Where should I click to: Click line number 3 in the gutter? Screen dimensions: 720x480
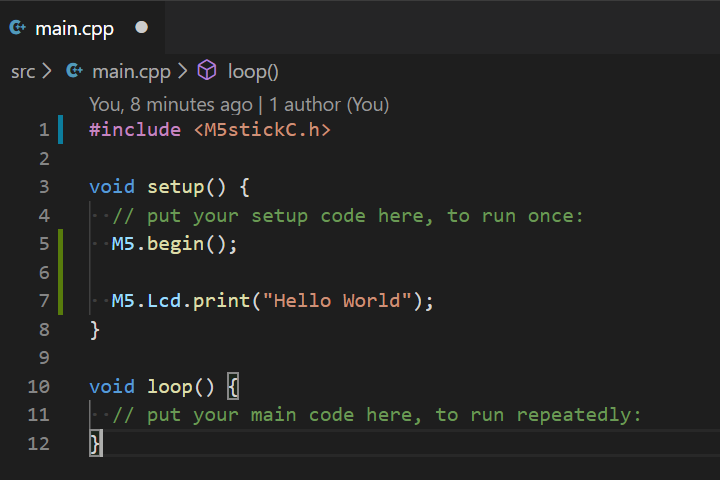click(43, 187)
